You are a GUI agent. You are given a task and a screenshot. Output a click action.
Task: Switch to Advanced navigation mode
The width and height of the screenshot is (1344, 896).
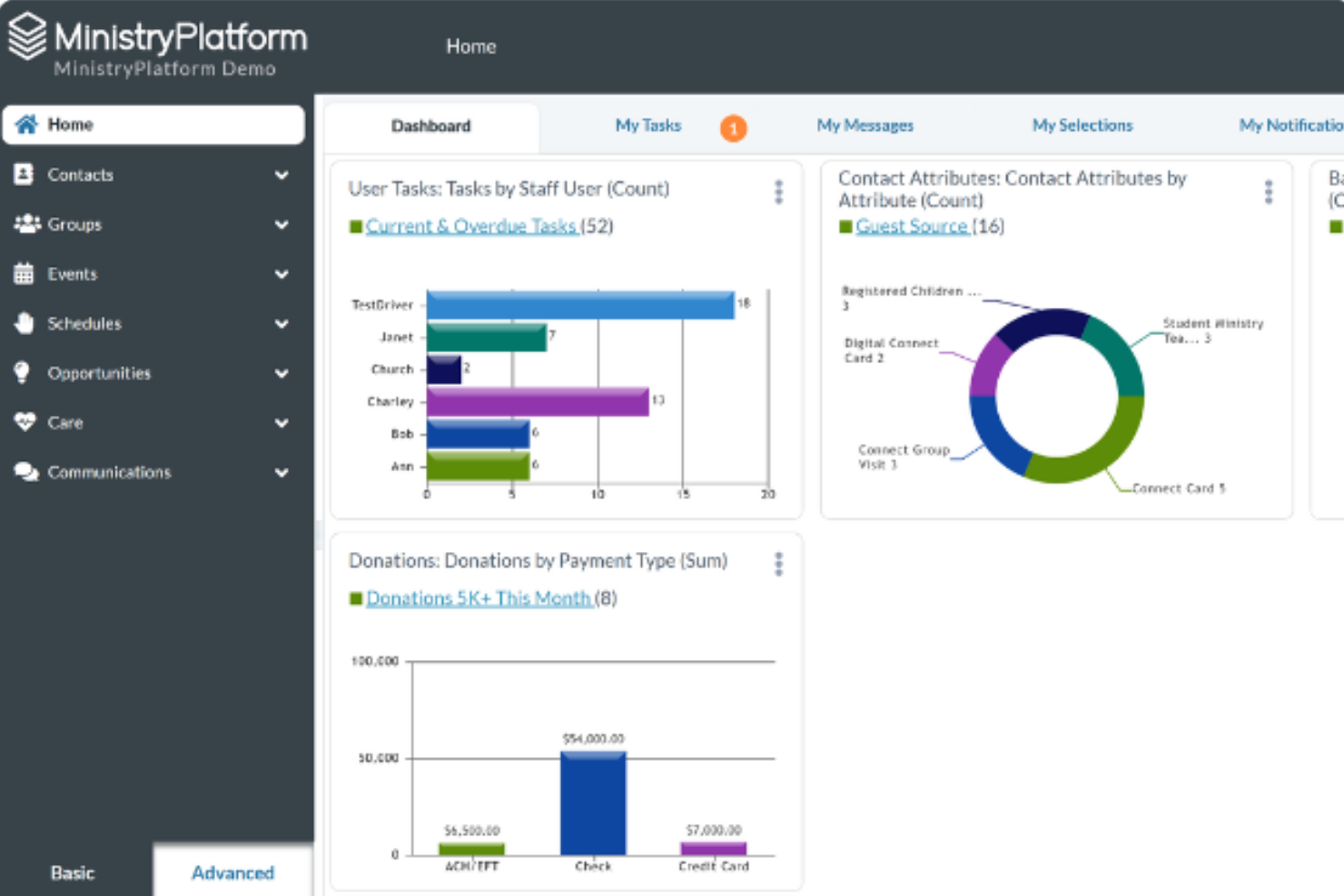[x=232, y=872]
